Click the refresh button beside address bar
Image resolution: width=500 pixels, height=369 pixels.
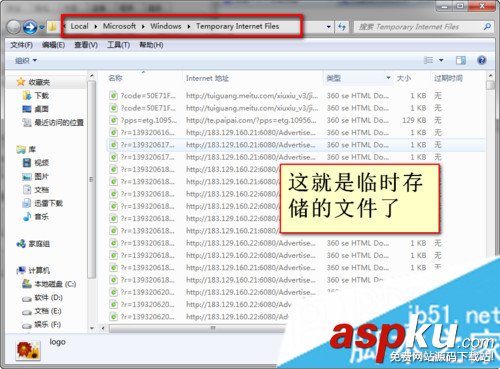[342, 27]
